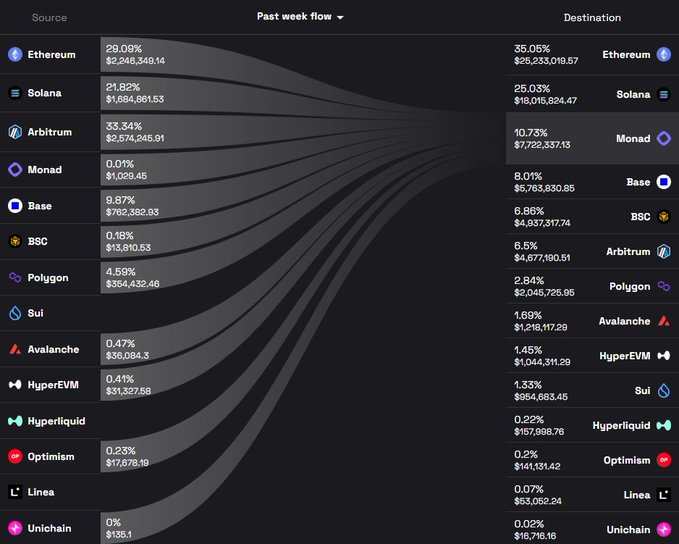The width and height of the screenshot is (679, 544).
Task: Click the Monad icon in Destination column
Action: (x=664, y=139)
